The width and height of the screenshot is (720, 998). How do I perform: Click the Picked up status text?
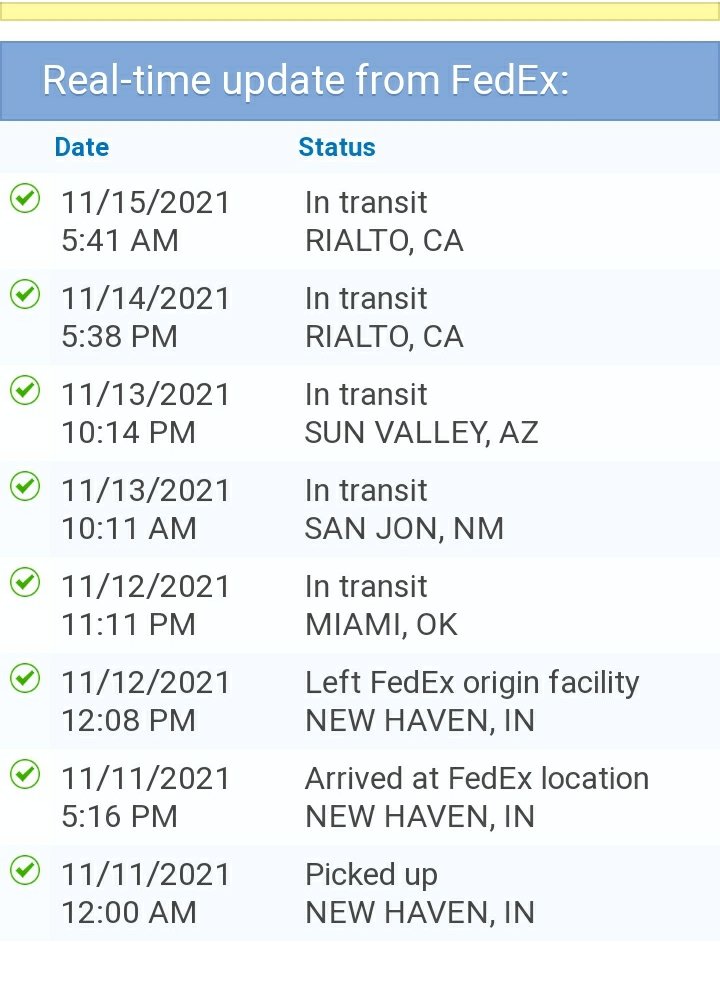371,875
